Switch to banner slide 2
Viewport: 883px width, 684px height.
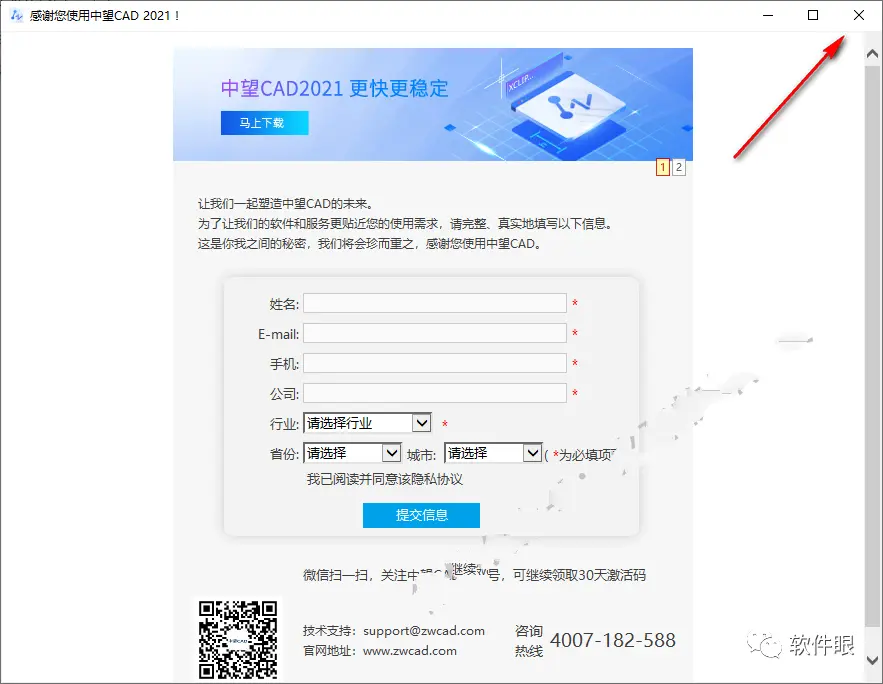[679, 167]
